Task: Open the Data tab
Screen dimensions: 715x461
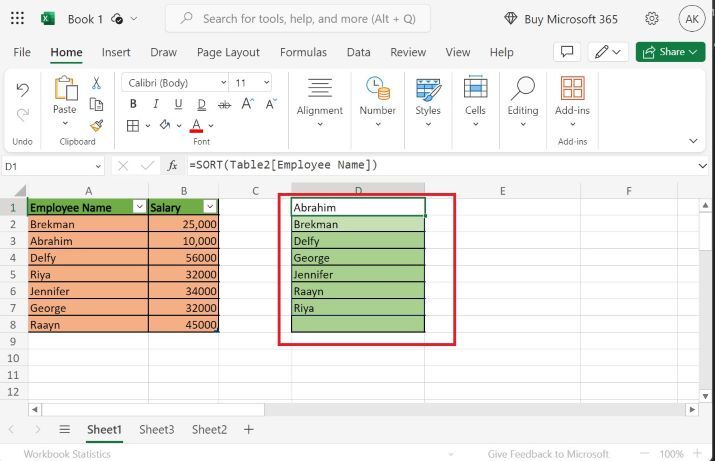Action: pos(358,52)
